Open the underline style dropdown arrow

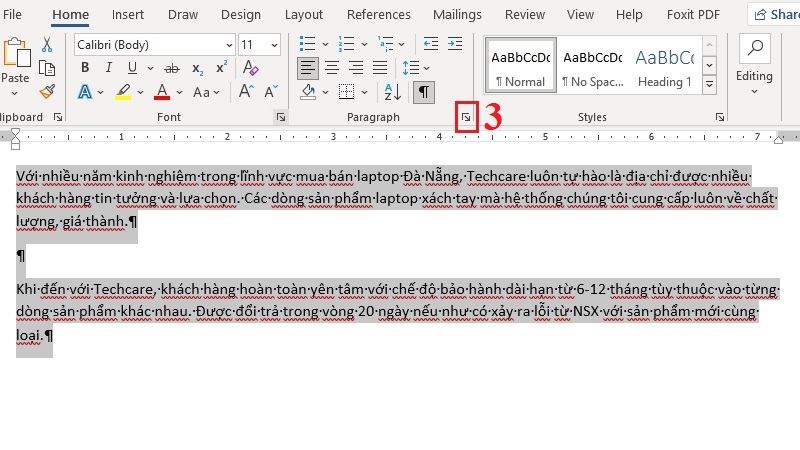pos(150,68)
